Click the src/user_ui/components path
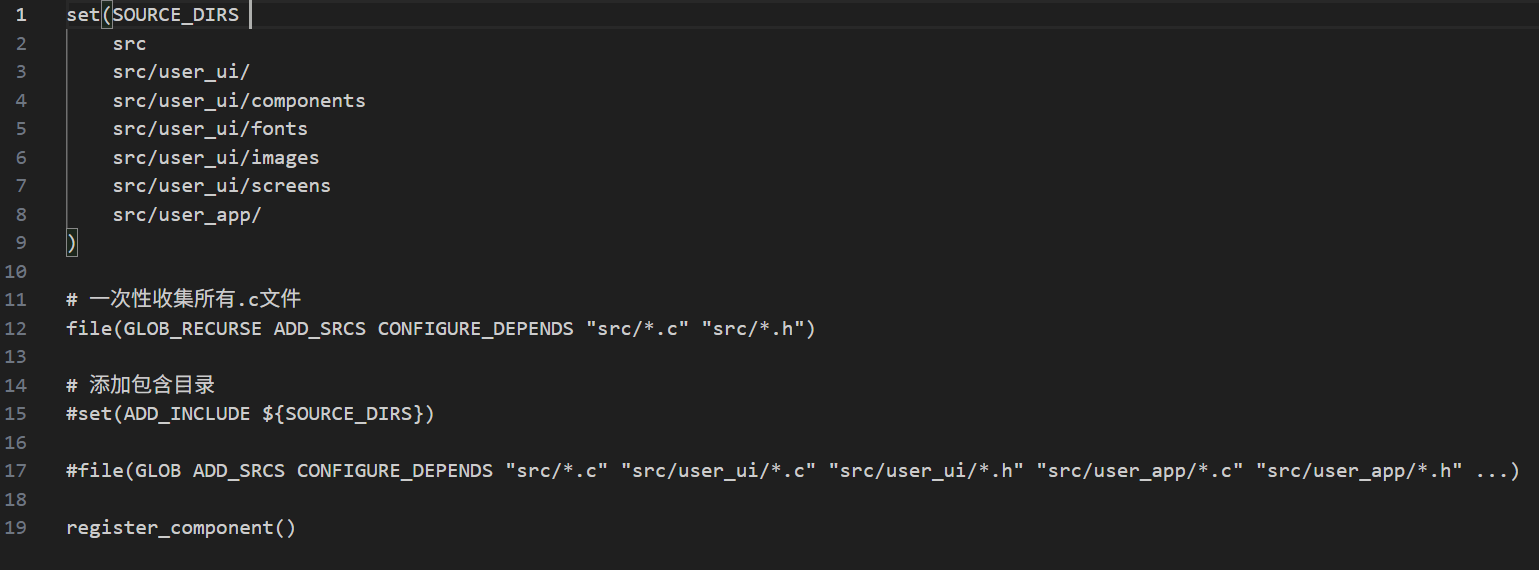 (x=239, y=101)
